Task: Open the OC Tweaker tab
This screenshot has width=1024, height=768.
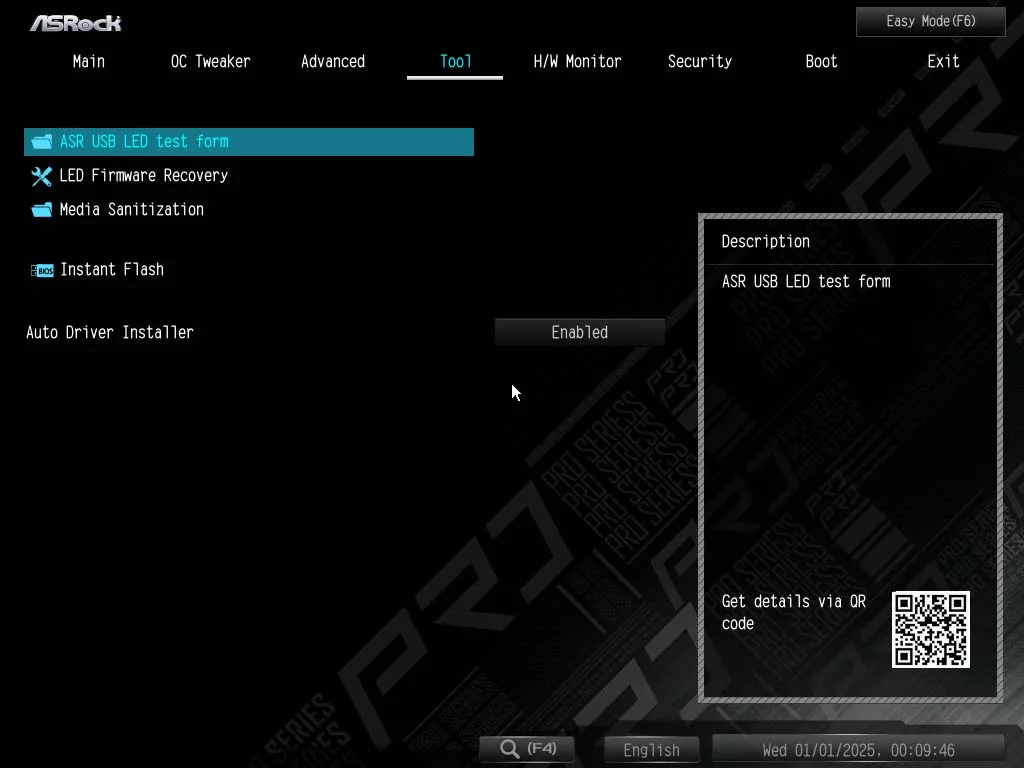Action: (x=210, y=61)
